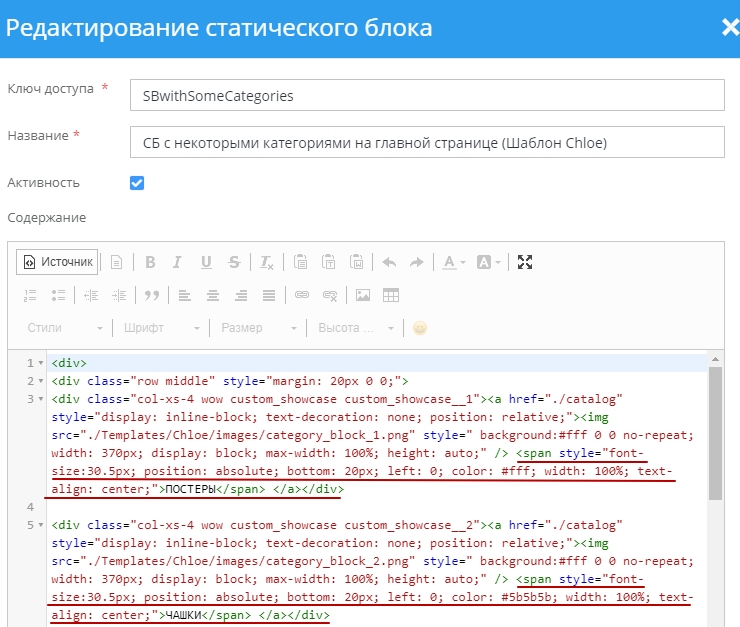
Task: Click the insert link icon
Action: click(301, 295)
